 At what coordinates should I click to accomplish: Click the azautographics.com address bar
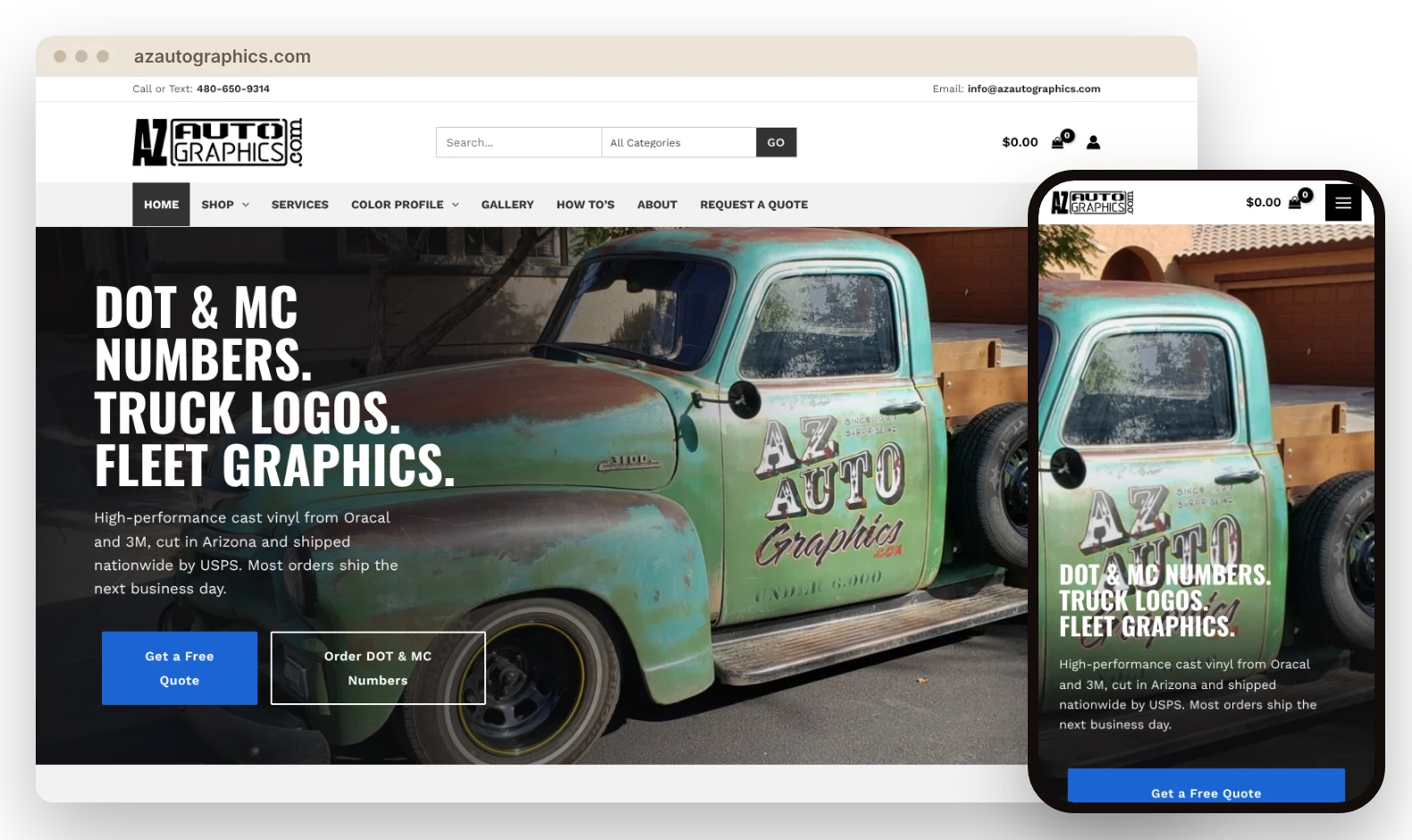coord(223,56)
